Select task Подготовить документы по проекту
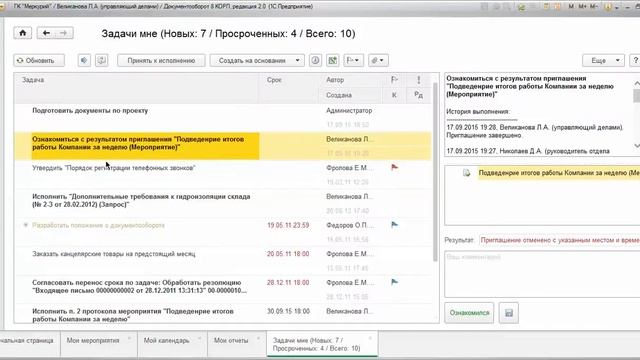 [90, 111]
